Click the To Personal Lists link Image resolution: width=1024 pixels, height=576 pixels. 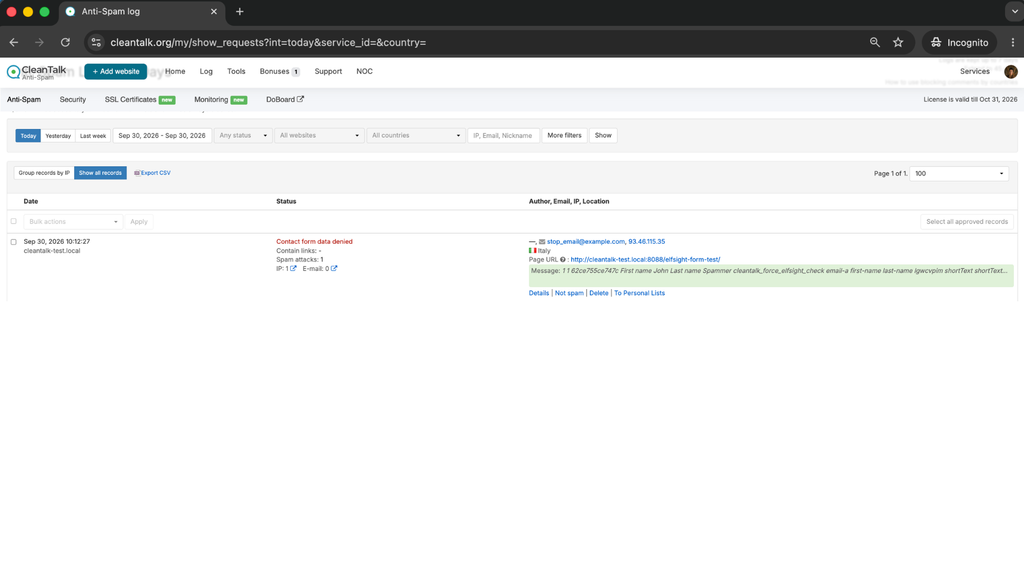(639, 293)
